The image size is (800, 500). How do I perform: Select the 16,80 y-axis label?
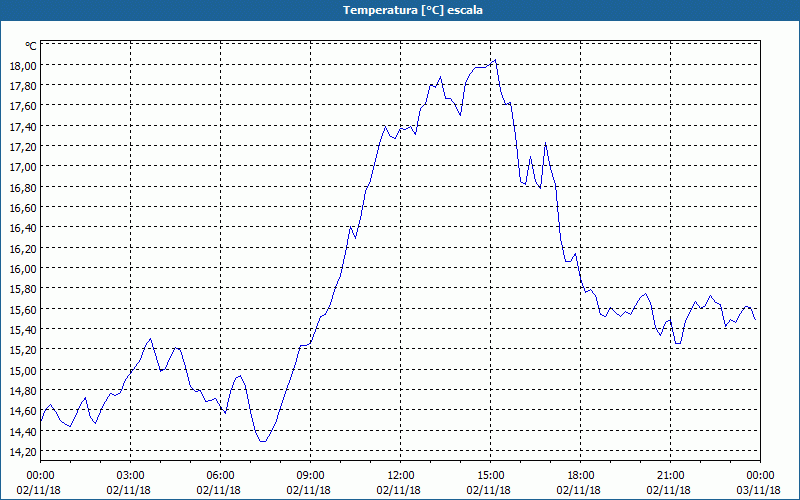point(23,187)
